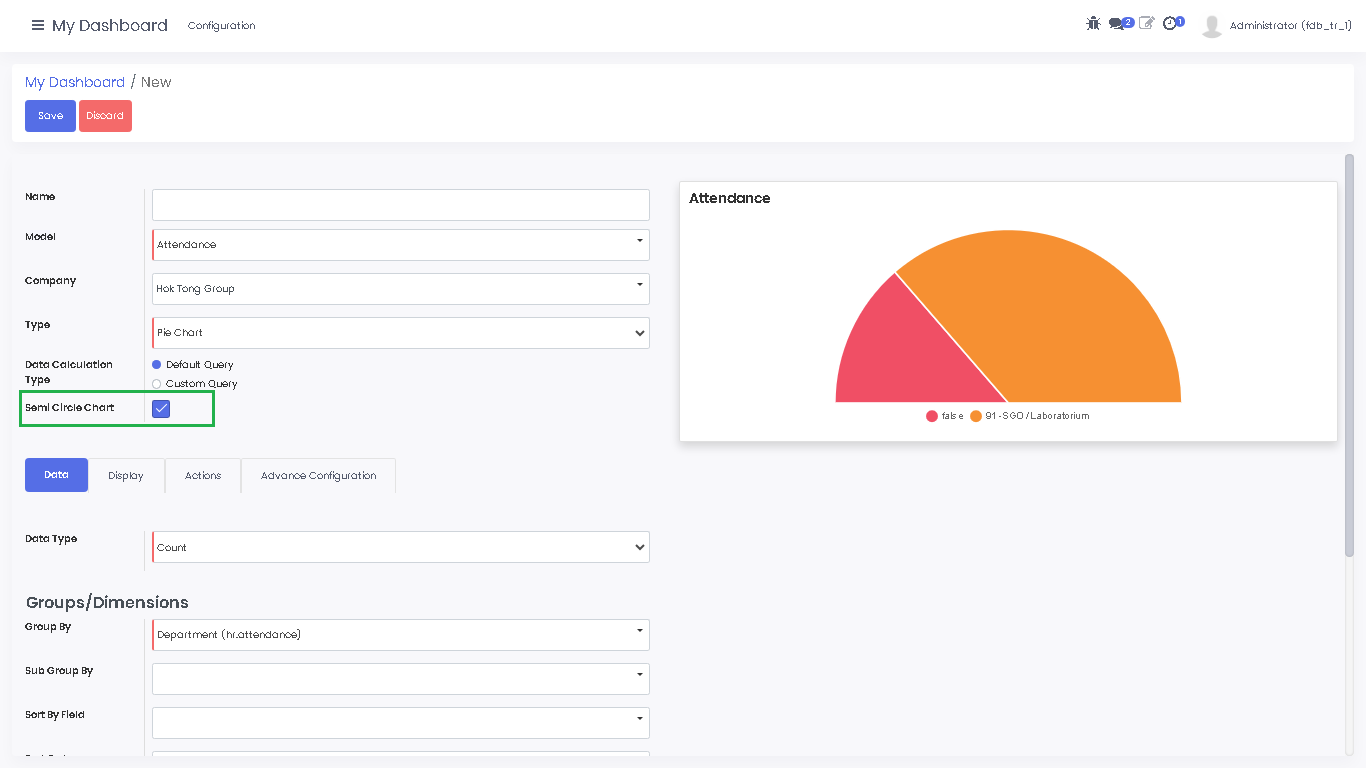
Task: Open the debug bug icon menu
Action: (1093, 23)
